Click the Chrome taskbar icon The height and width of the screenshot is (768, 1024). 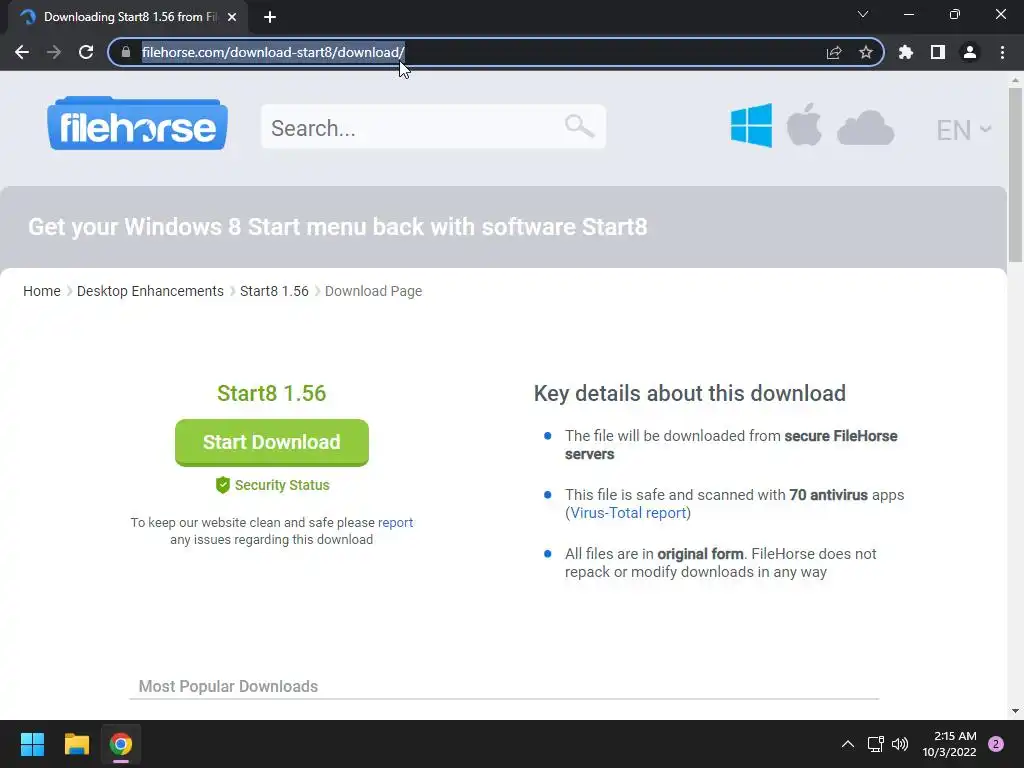click(x=121, y=744)
